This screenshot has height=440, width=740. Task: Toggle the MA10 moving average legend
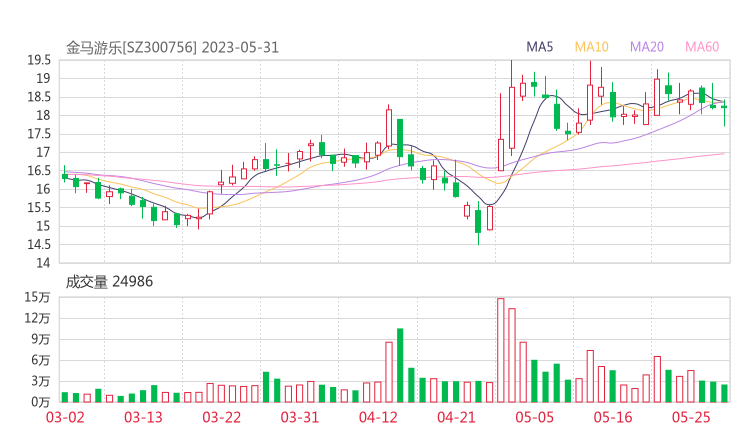point(591,47)
